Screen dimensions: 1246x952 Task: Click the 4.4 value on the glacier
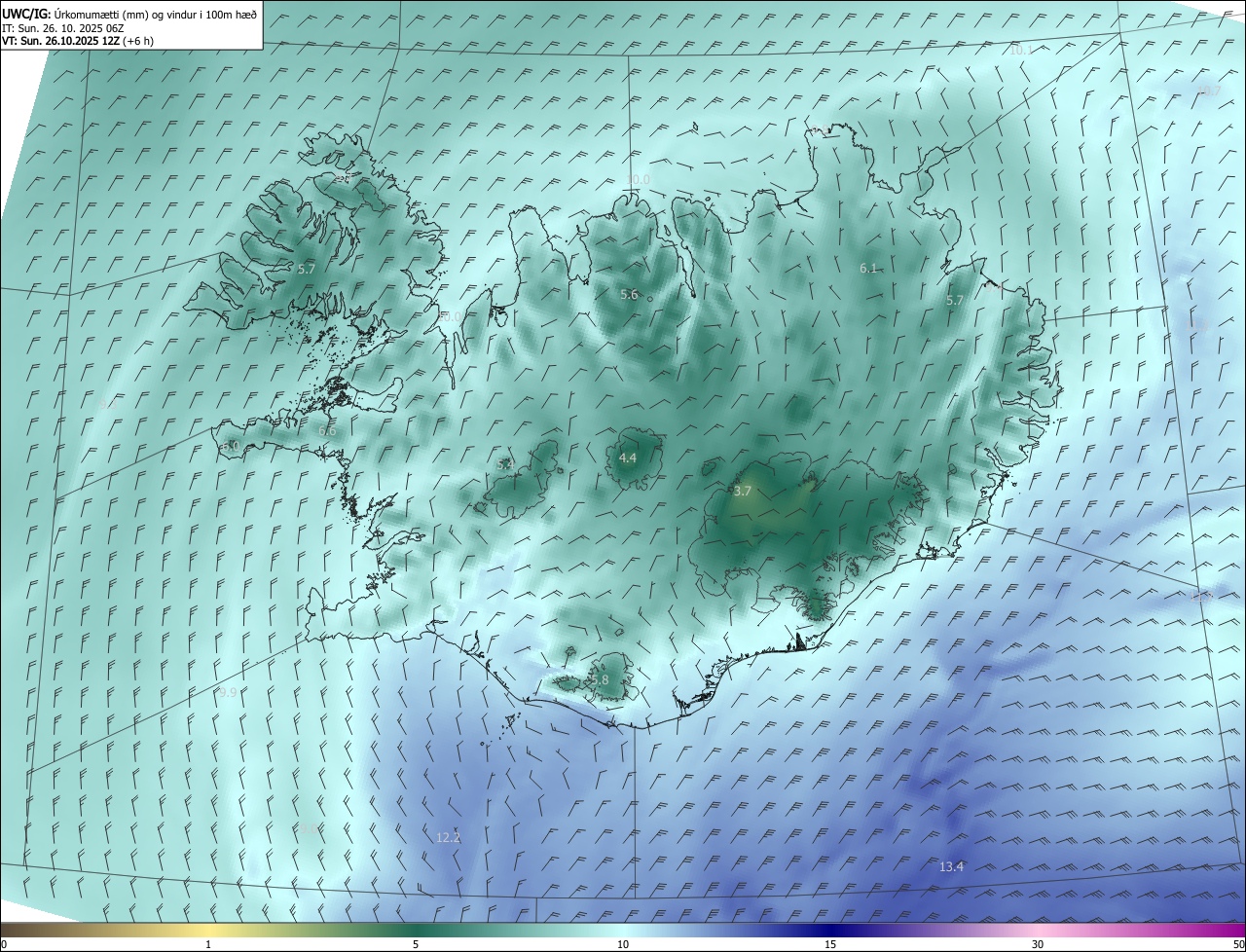[x=628, y=458]
